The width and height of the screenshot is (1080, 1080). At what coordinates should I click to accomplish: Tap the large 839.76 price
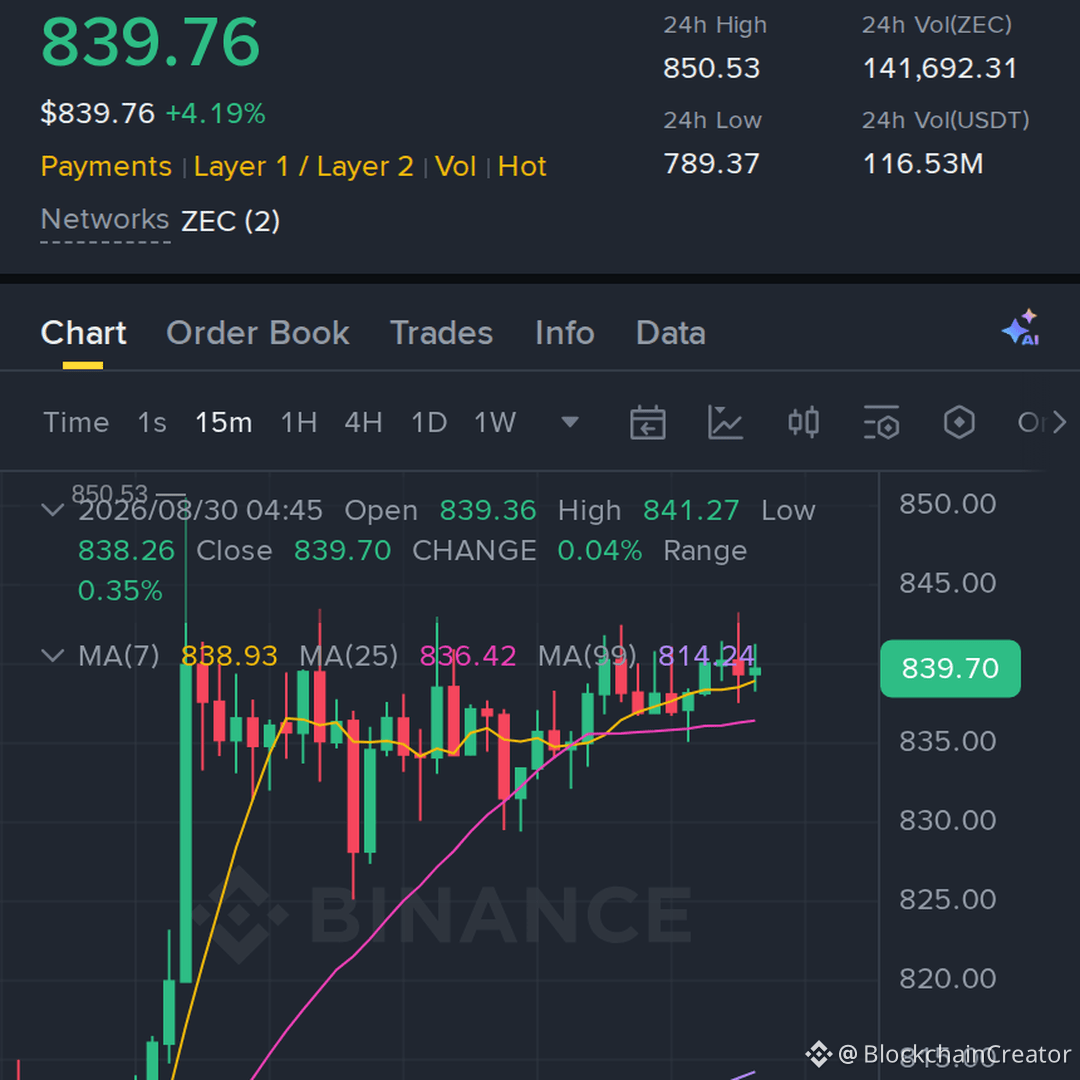tap(150, 43)
